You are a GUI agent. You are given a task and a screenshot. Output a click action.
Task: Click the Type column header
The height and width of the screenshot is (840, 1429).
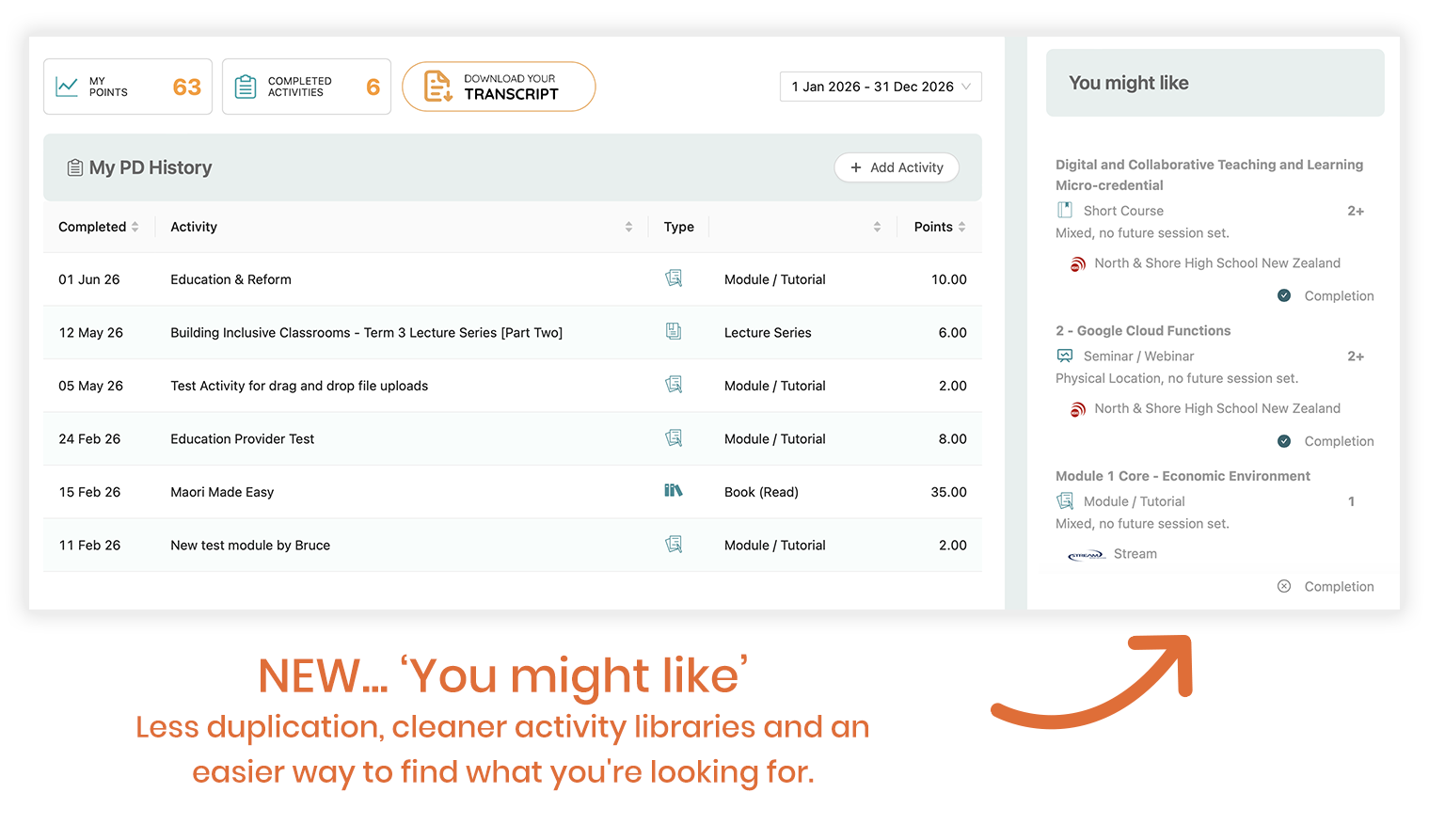point(679,227)
